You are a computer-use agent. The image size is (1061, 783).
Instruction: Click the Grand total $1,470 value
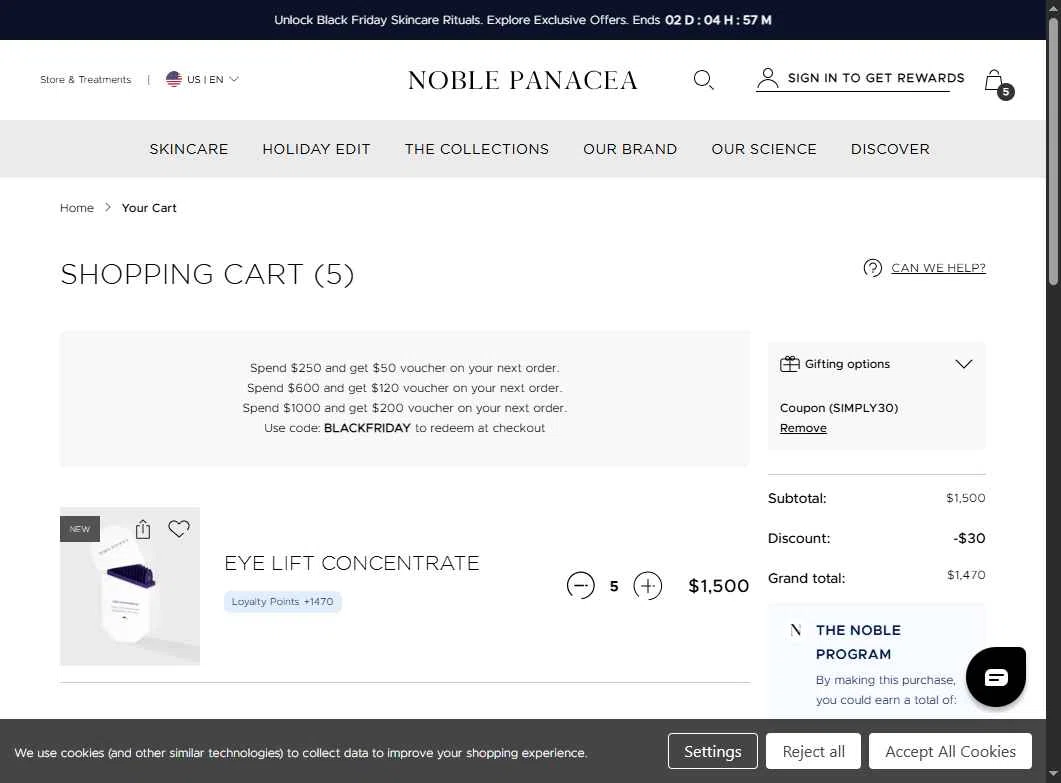tap(966, 575)
